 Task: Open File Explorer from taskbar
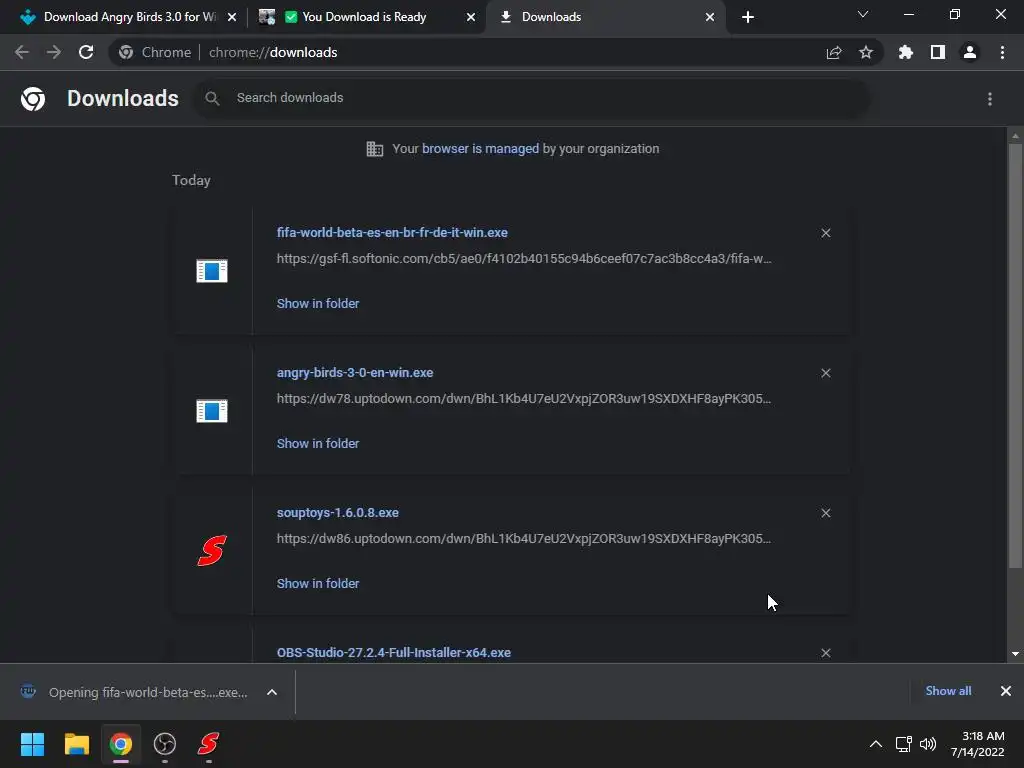pos(76,744)
